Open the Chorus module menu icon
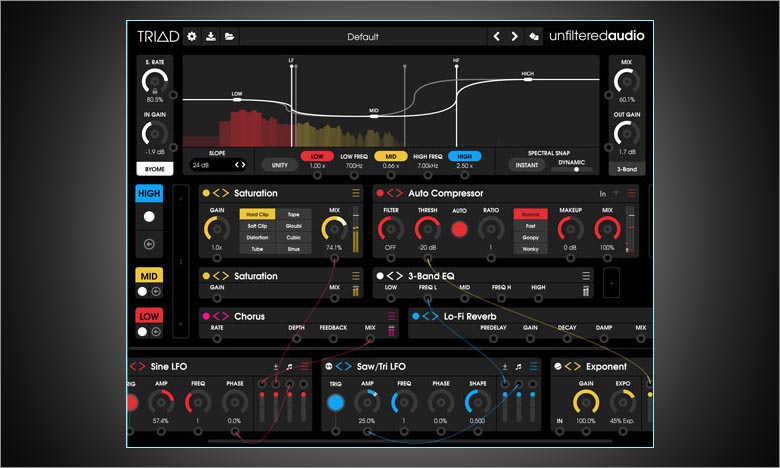The height and width of the screenshot is (468, 780). pos(391,316)
